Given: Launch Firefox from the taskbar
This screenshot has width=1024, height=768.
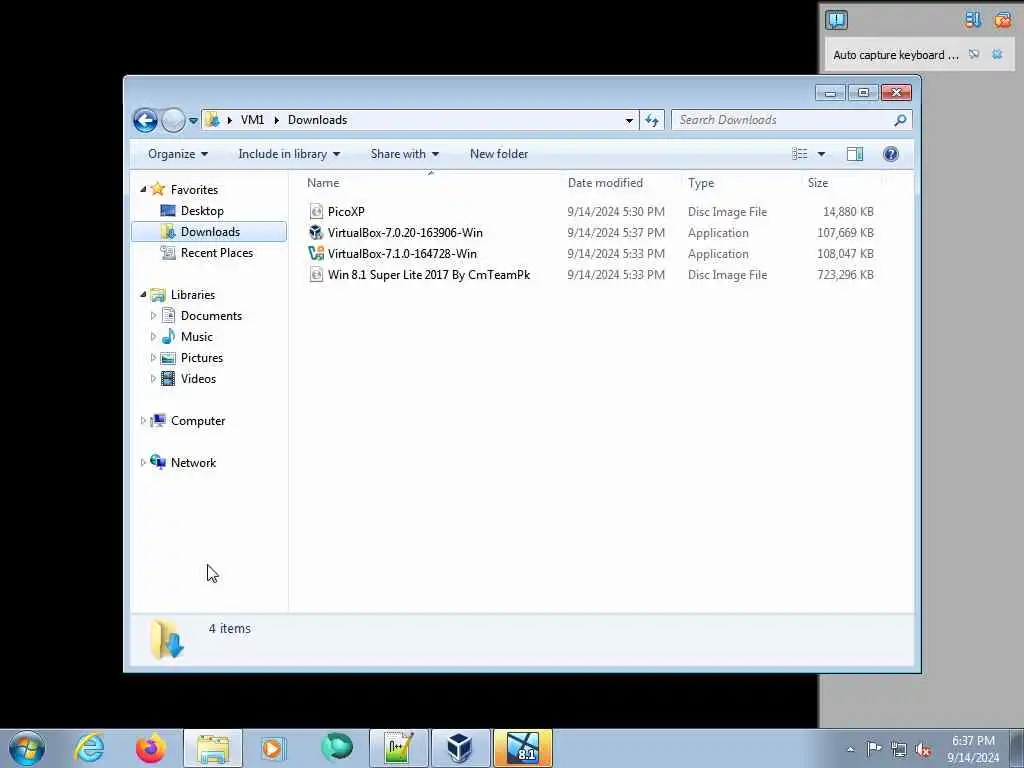Looking at the screenshot, I should 151,748.
